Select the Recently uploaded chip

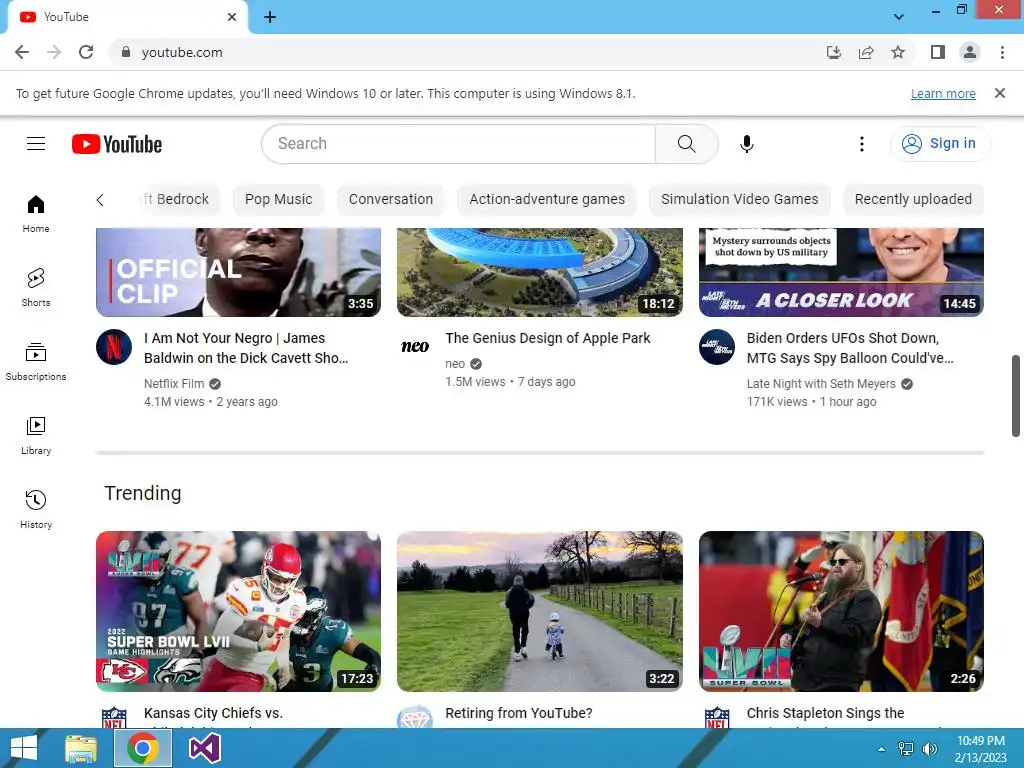tap(913, 199)
